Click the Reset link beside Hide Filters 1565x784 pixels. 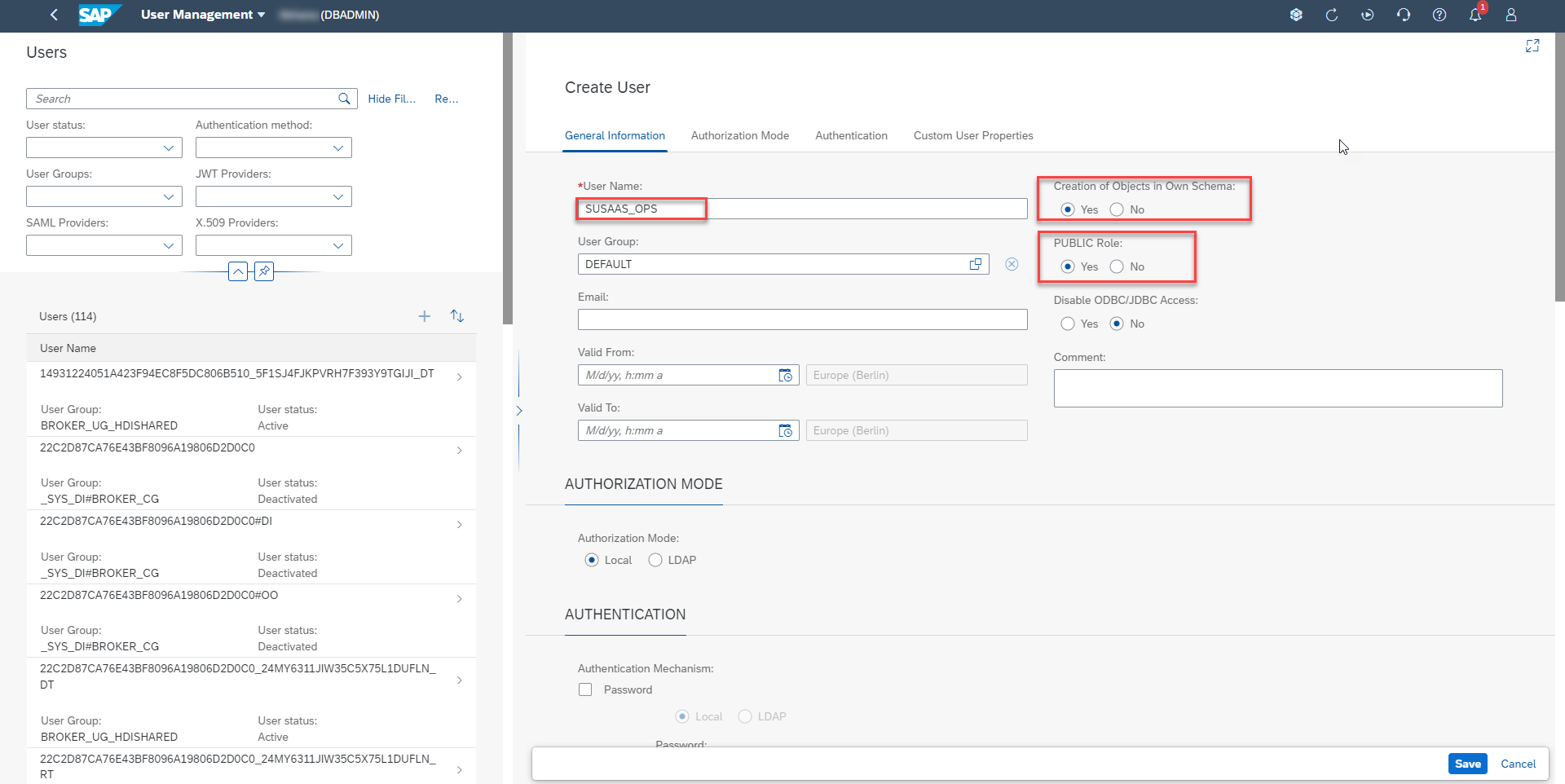[447, 99]
